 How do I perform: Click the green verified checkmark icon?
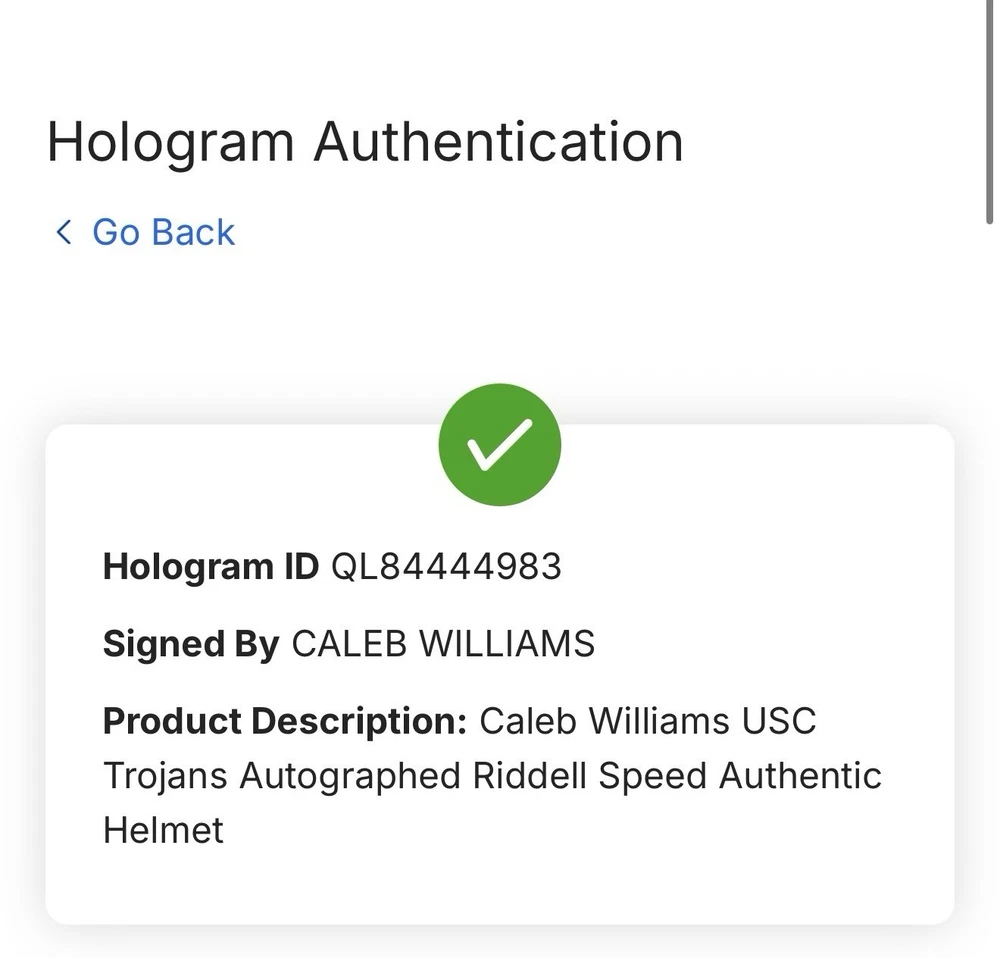click(x=499, y=445)
